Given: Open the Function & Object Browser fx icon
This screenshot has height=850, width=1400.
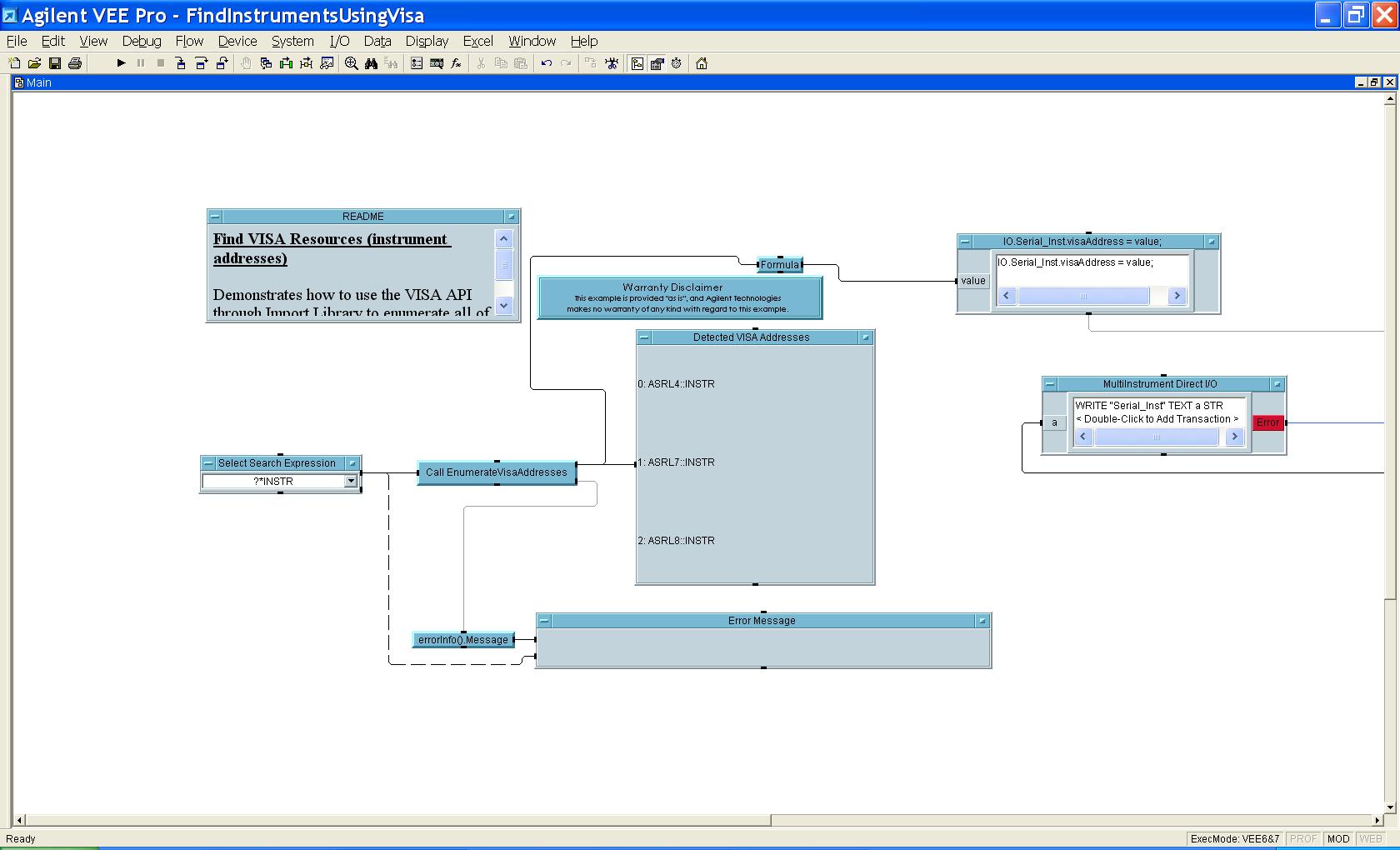Looking at the screenshot, I should [457, 63].
